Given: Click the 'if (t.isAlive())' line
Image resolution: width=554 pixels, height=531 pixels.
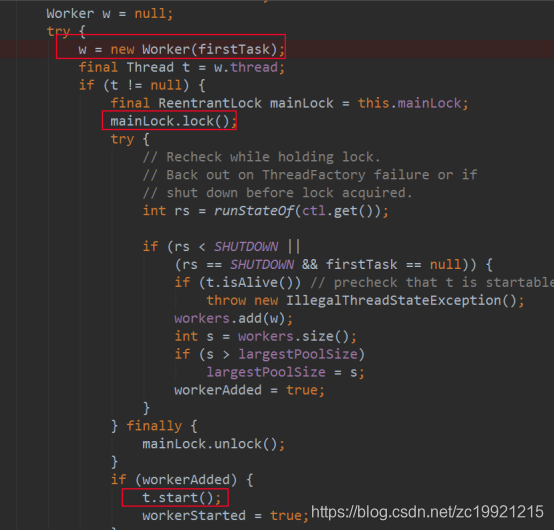Looking at the screenshot, I should [364, 283].
